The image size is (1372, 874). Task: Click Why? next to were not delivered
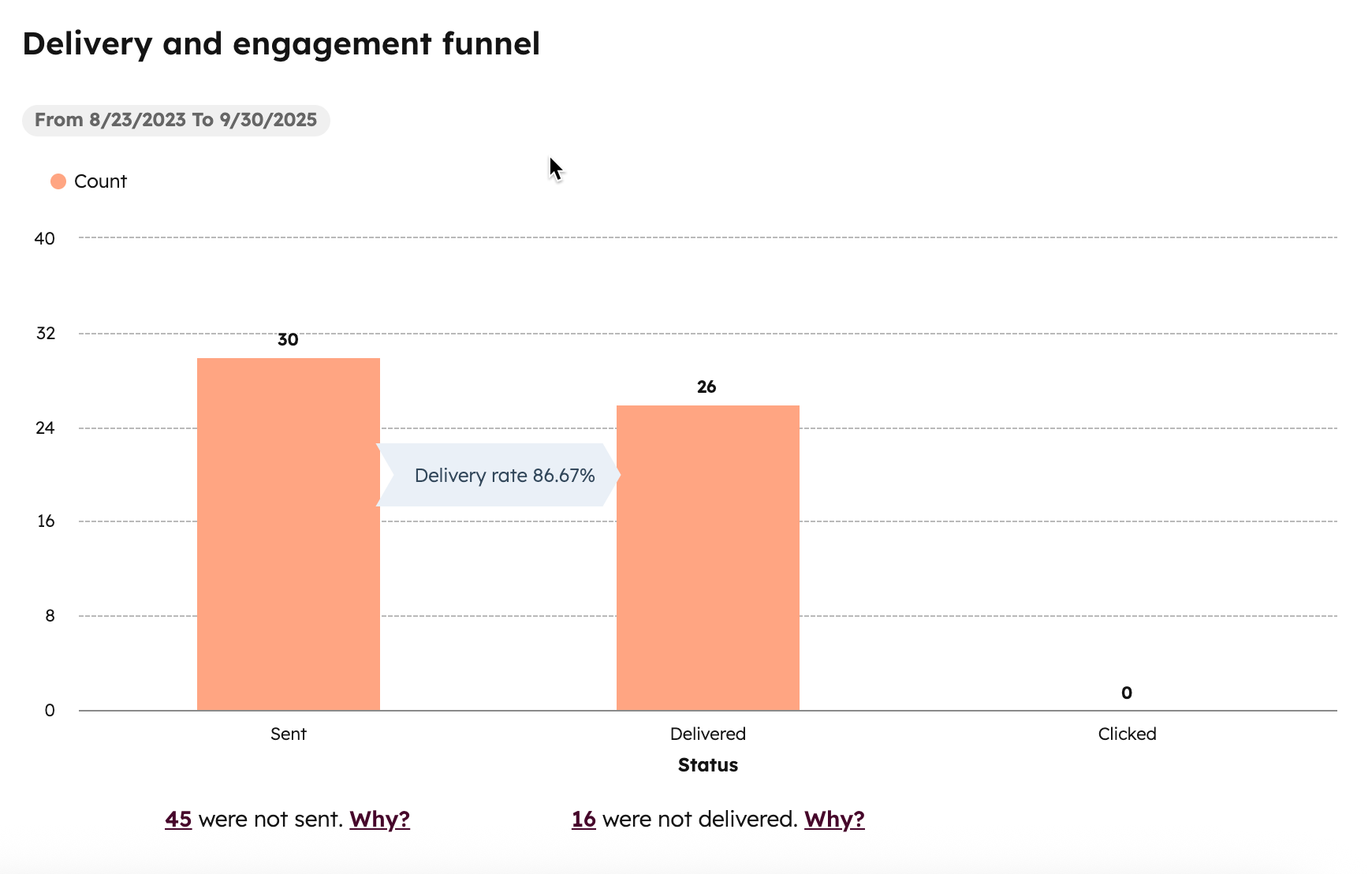tap(833, 820)
